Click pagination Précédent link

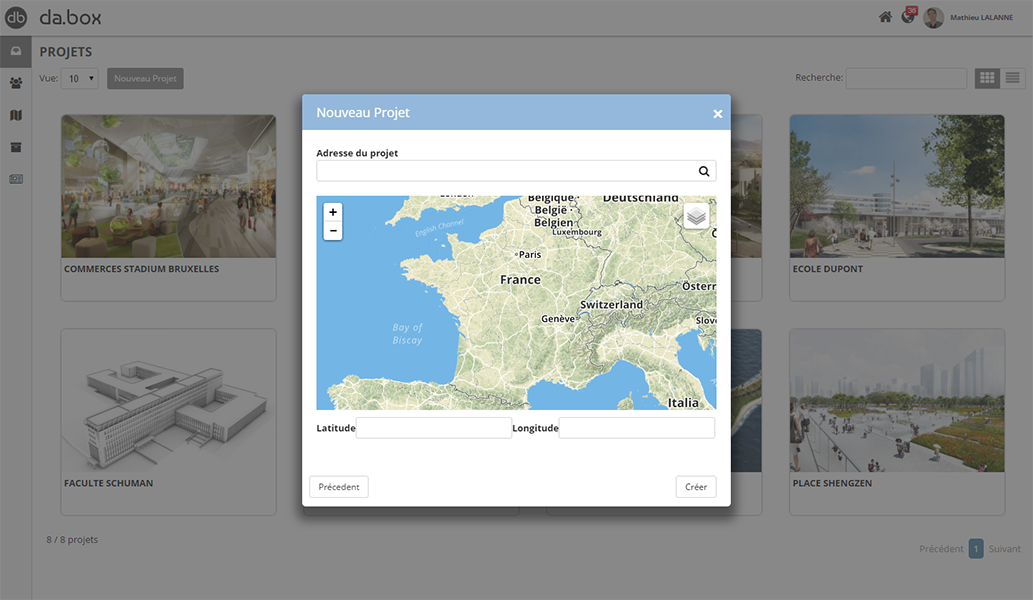[941, 549]
